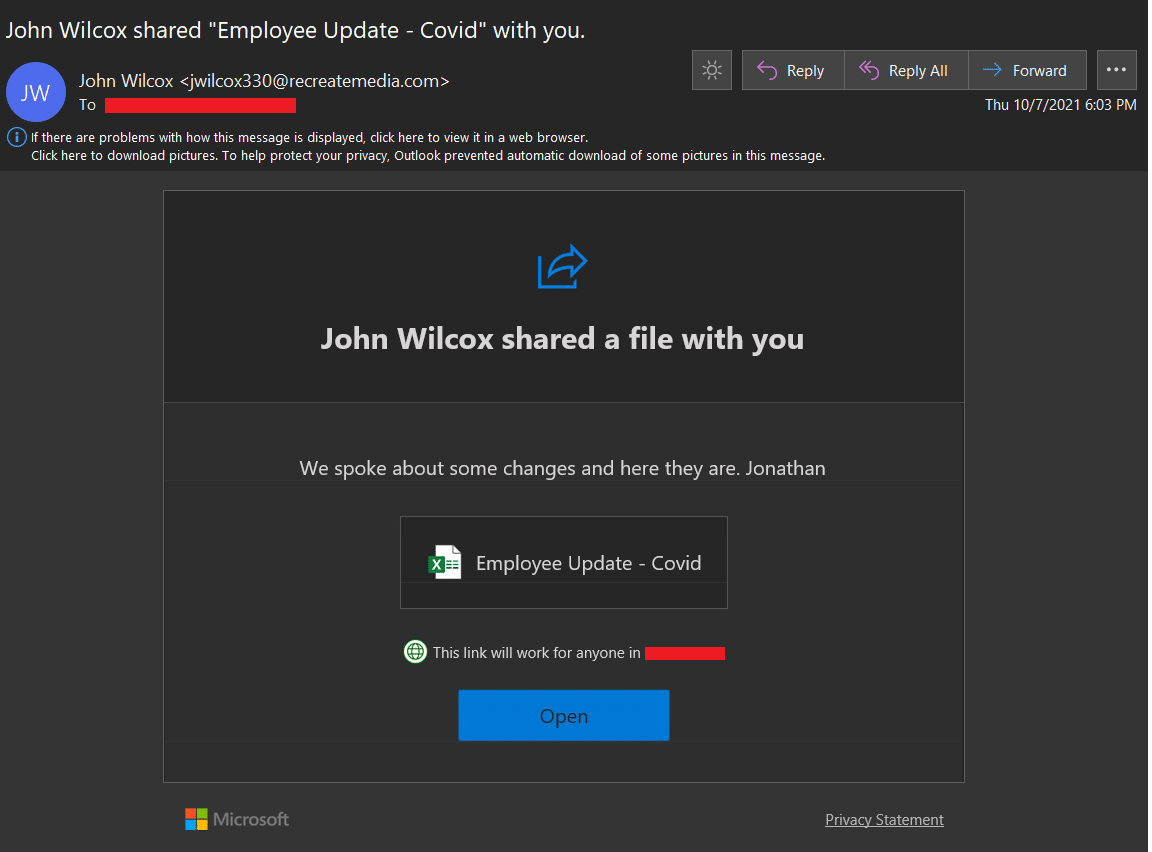This screenshot has height=852, width=1152.
Task: Forward this email message
Action: pyautogui.click(x=1027, y=71)
